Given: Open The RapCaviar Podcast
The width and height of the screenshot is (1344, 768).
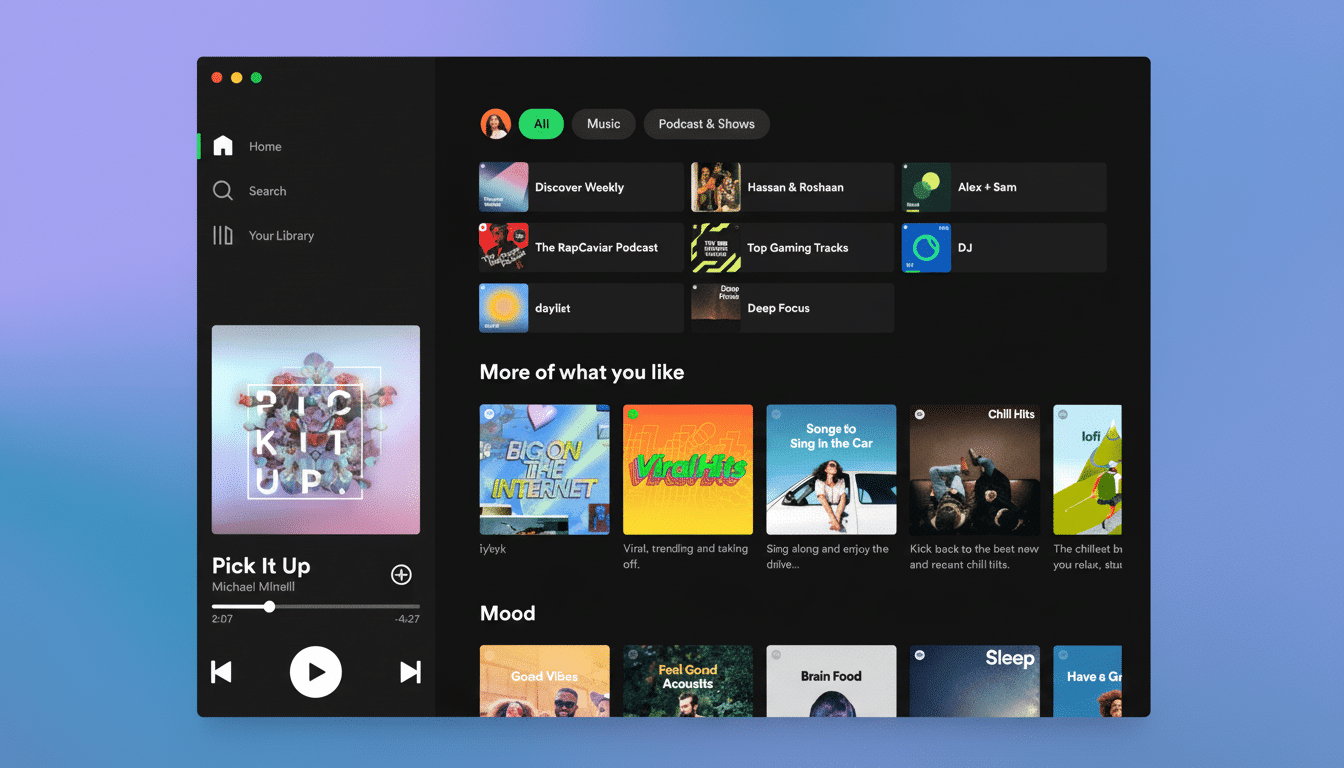Looking at the screenshot, I should [580, 247].
